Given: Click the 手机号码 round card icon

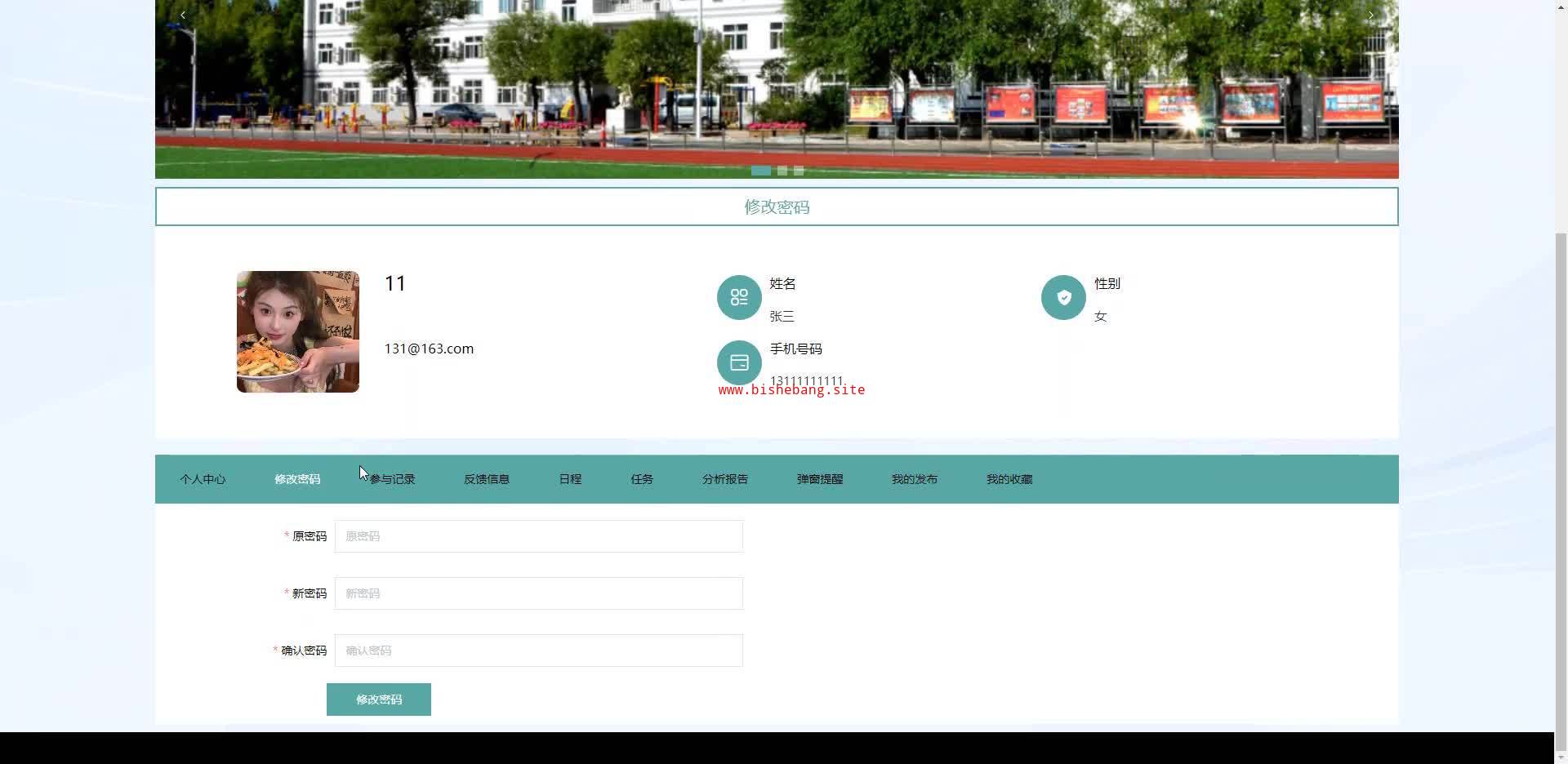Looking at the screenshot, I should [739, 362].
